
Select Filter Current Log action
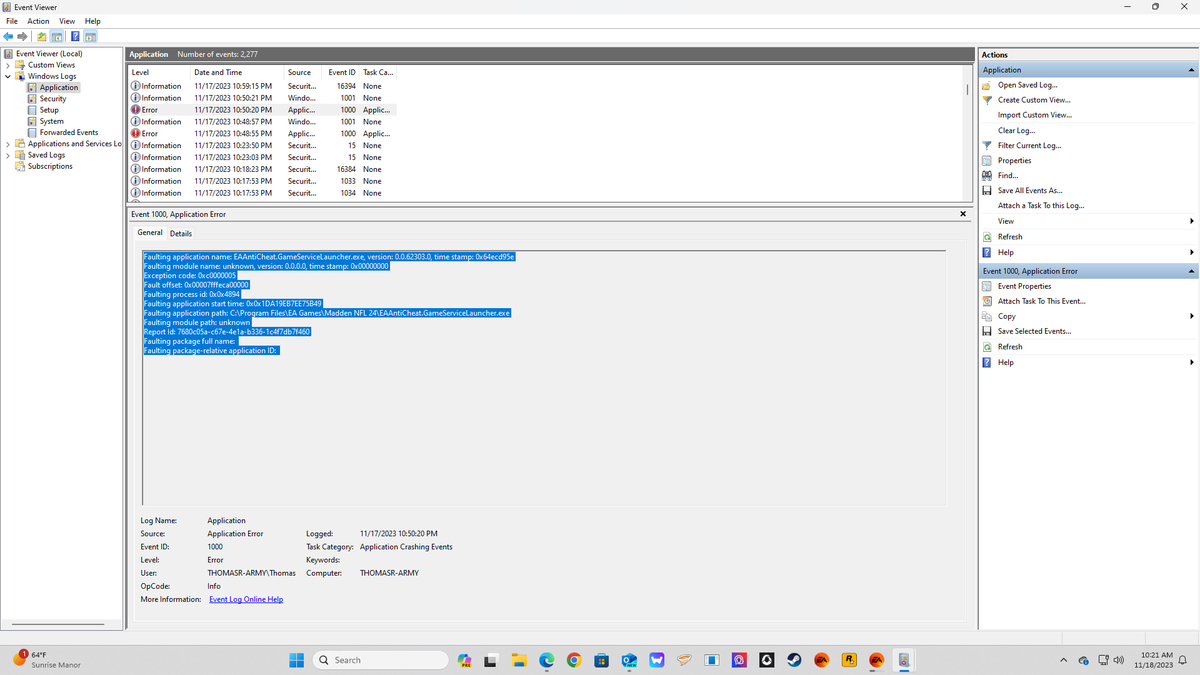click(1029, 146)
